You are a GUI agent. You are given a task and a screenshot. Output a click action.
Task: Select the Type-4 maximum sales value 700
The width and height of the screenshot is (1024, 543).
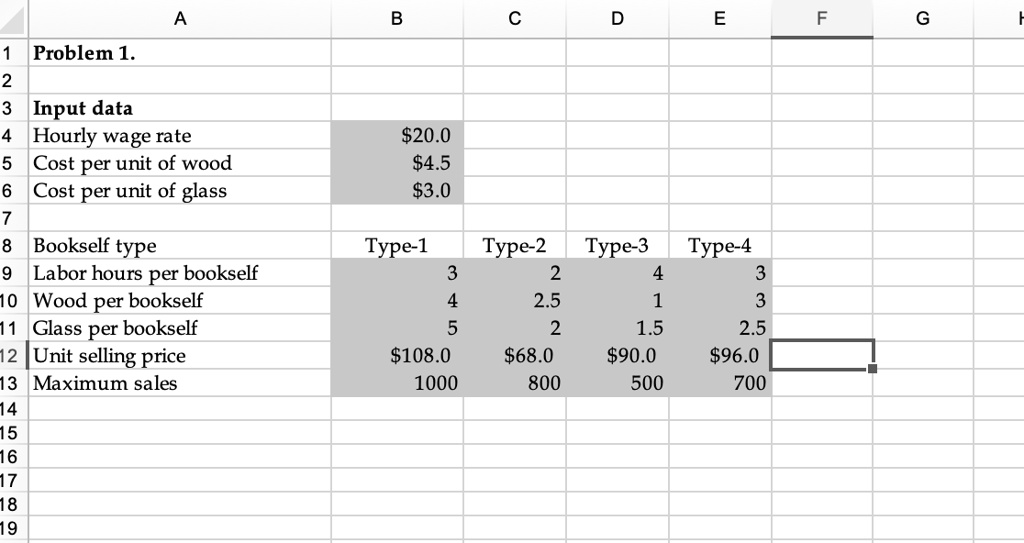pyautogui.click(x=720, y=382)
